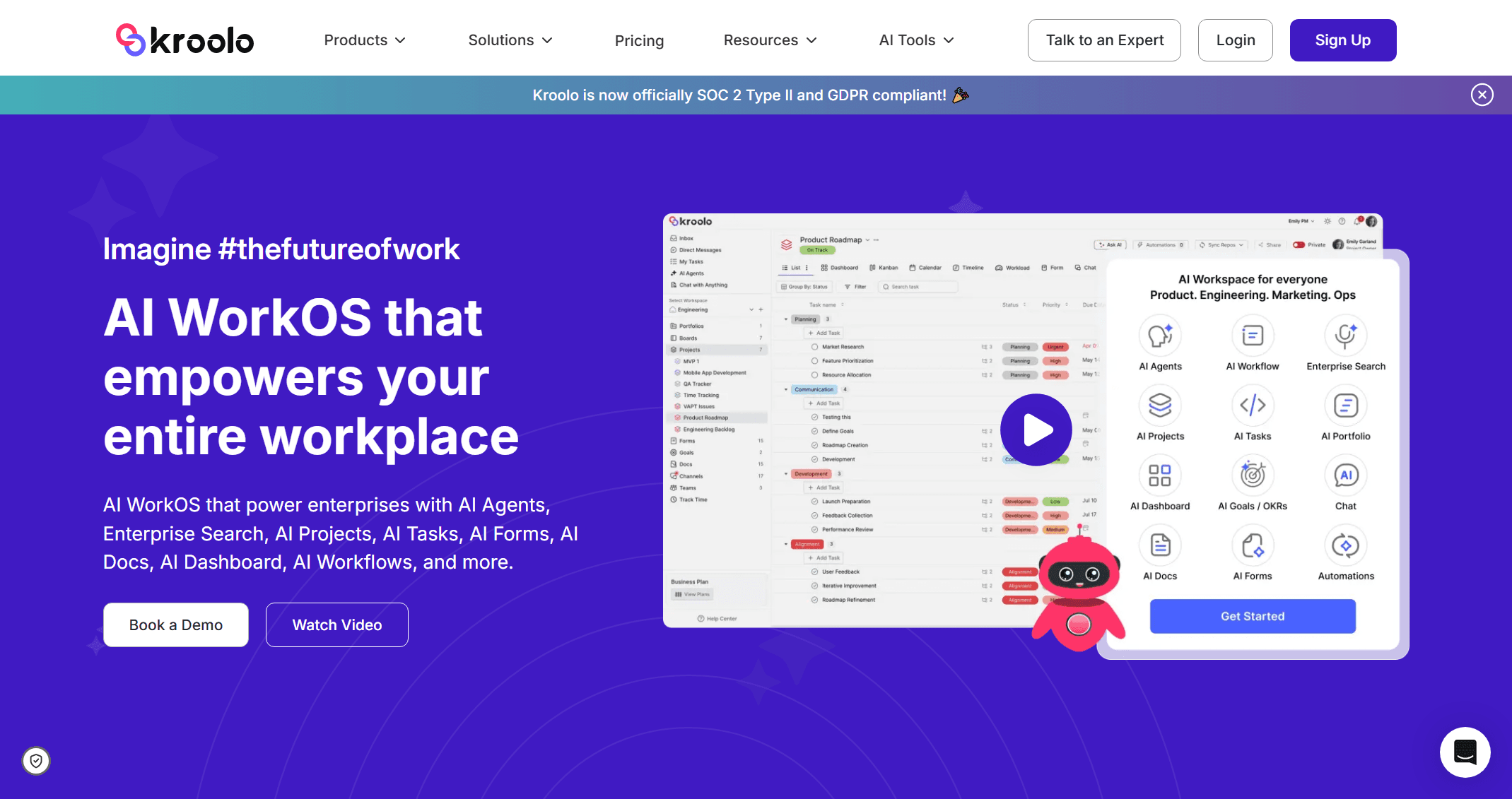Click the AI Workflow icon
The image size is (1512, 799).
[x=1253, y=336]
